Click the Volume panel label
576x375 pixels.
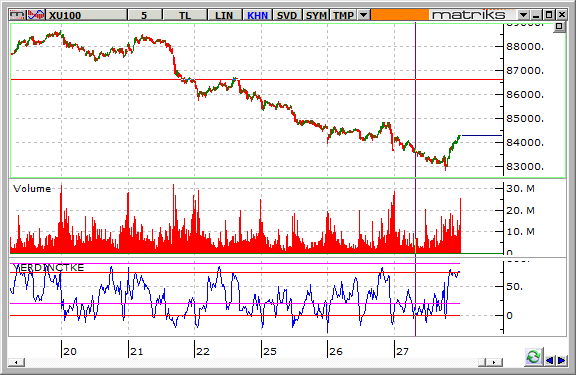click(32, 189)
